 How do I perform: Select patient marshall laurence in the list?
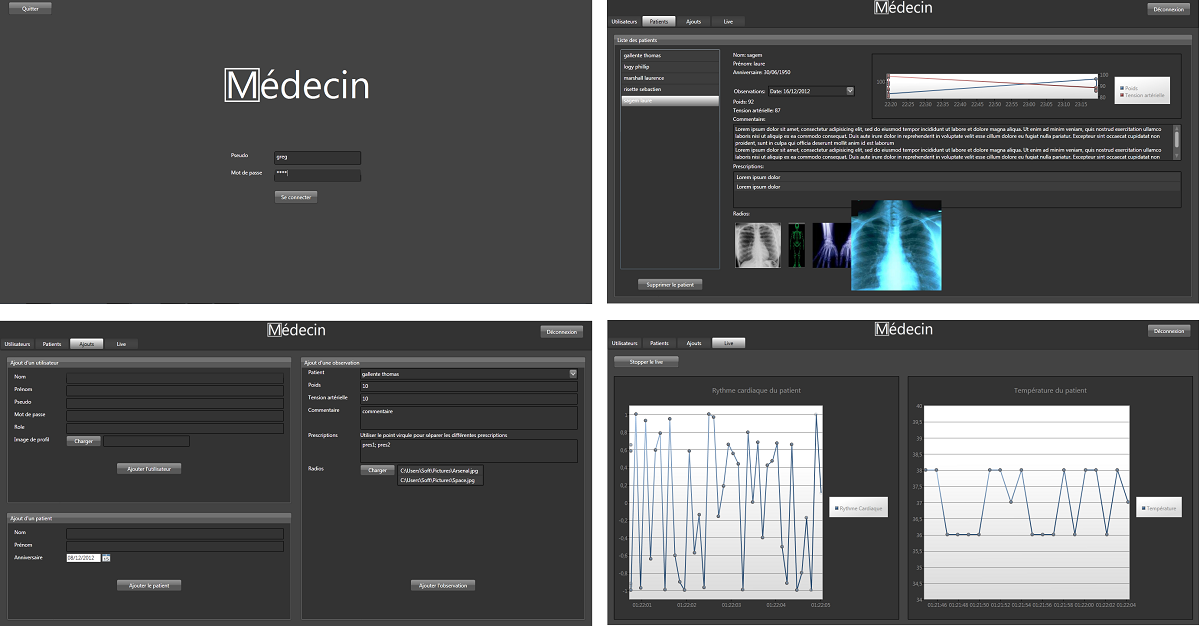click(670, 78)
